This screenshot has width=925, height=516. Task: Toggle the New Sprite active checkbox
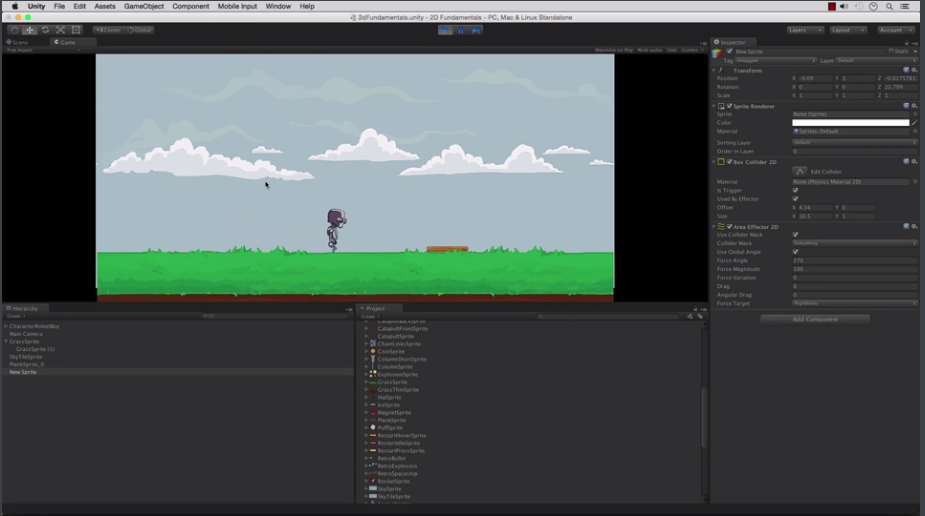(x=730, y=51)
